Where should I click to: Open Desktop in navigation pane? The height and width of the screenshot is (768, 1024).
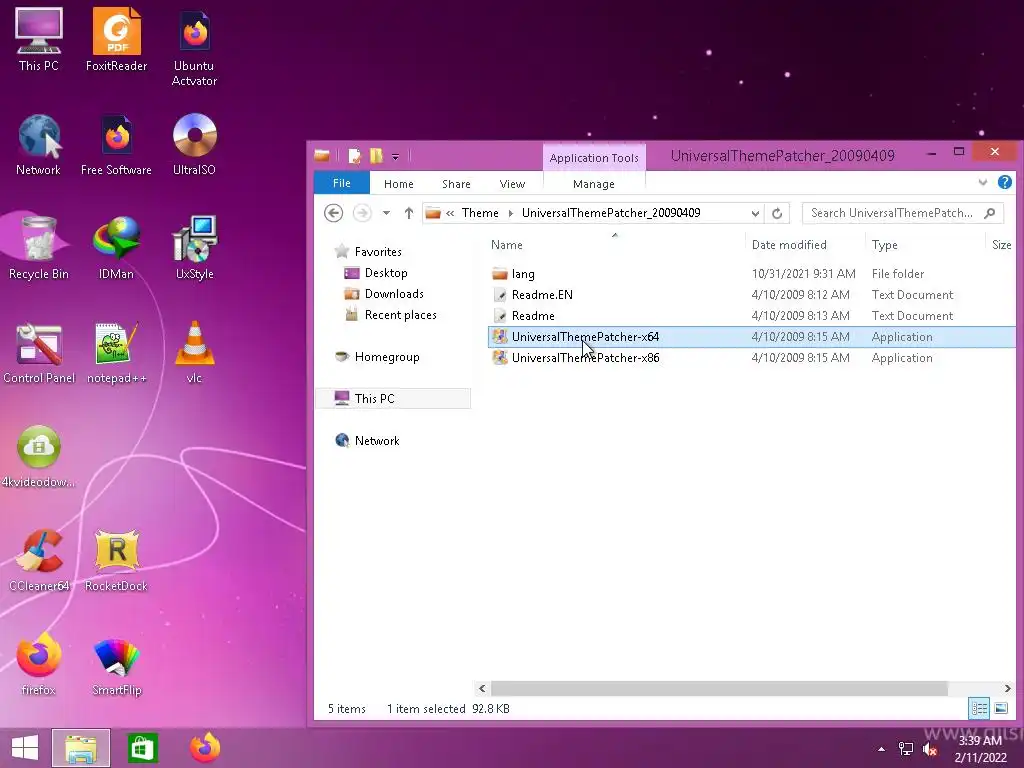(x=386, y=273)
